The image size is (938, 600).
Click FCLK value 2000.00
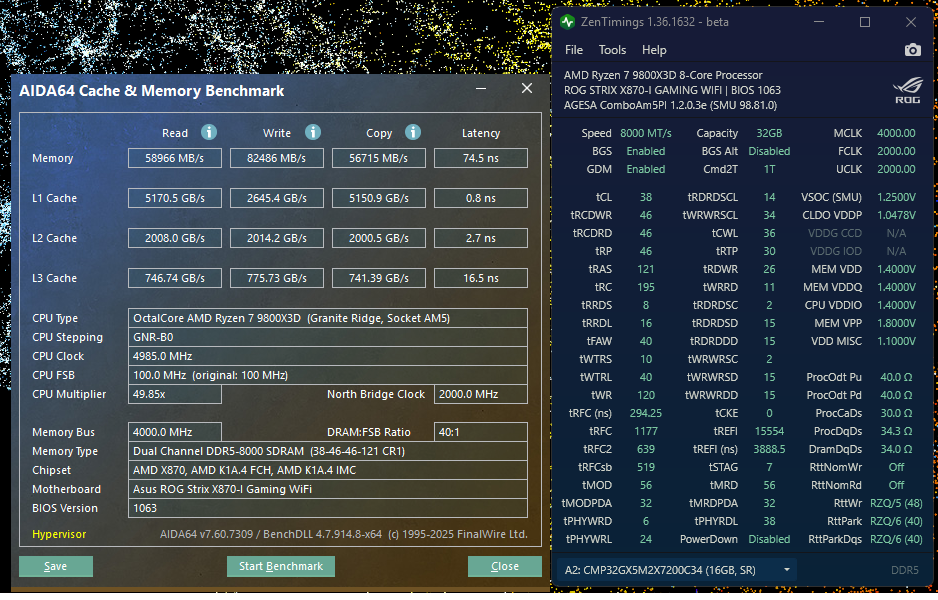[896, 151]
